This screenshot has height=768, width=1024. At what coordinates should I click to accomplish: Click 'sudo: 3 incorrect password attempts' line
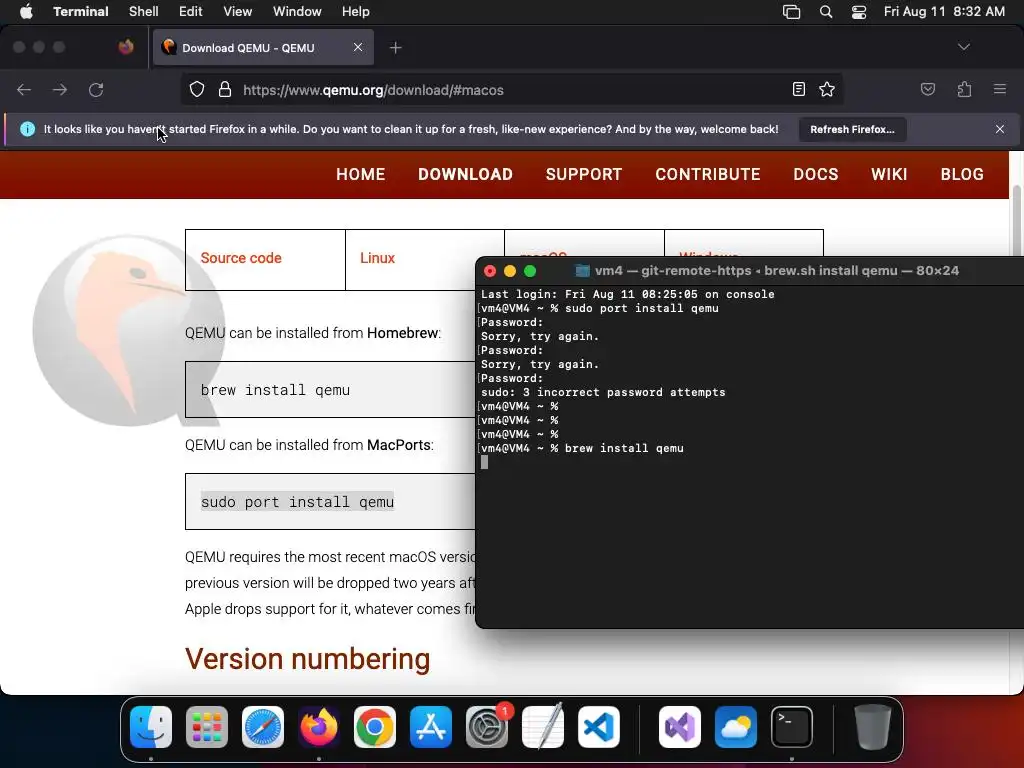pyautogui.click(x=603, y=392)
